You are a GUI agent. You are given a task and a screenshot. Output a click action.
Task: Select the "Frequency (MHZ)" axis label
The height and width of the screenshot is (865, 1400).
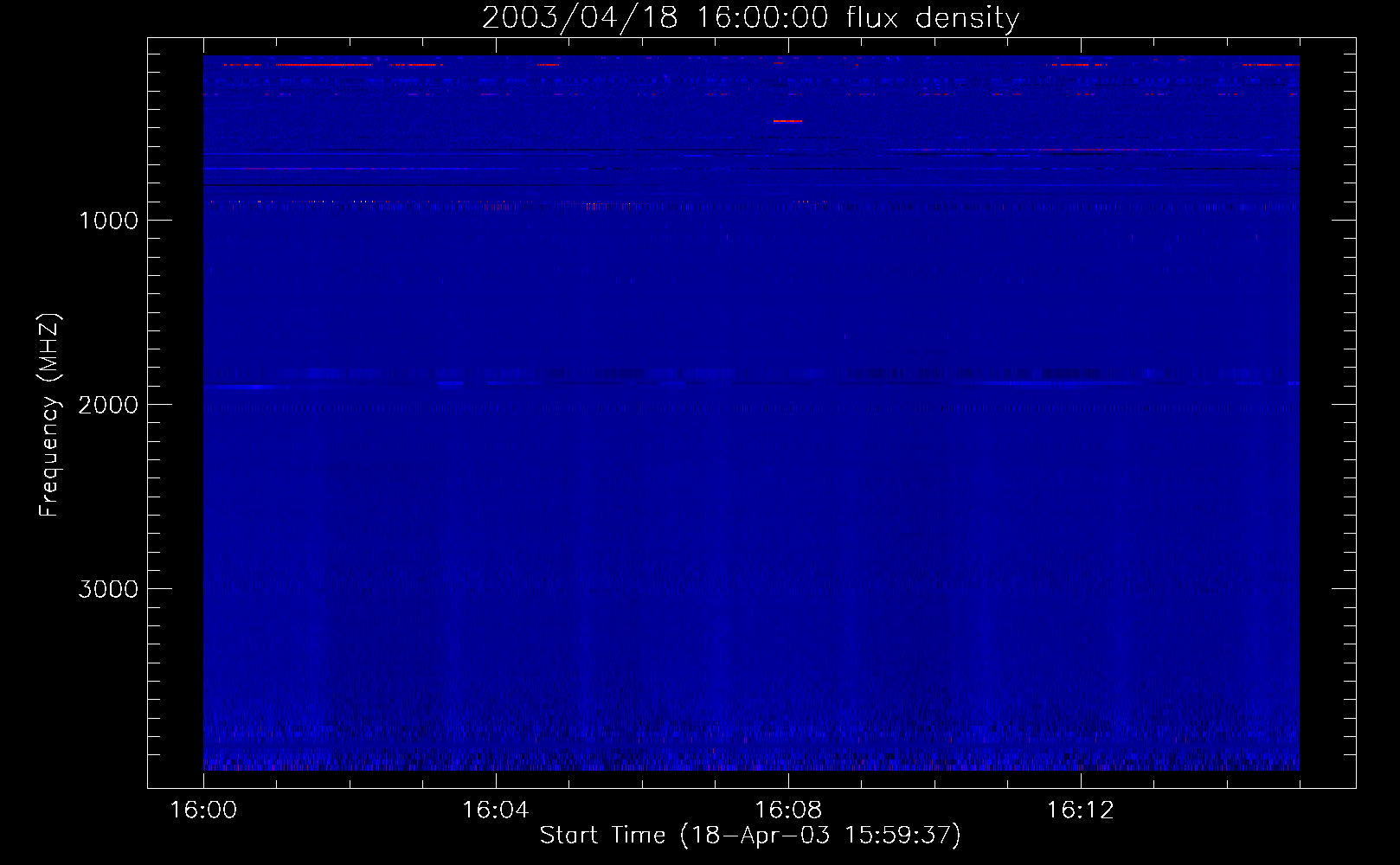tap(49, 415)
